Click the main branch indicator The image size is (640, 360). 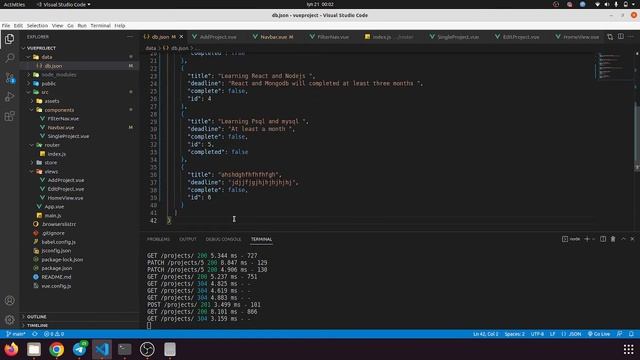[16, 334]
